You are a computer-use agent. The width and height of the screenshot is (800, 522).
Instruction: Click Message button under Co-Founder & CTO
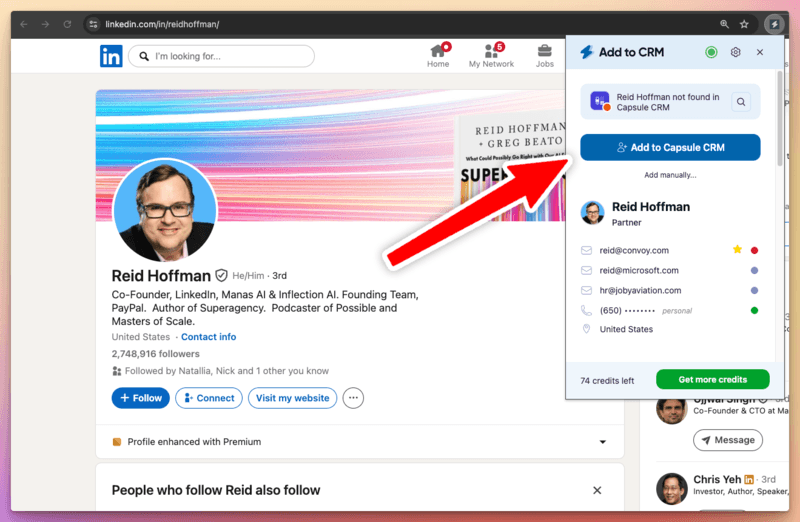[728, 440]
